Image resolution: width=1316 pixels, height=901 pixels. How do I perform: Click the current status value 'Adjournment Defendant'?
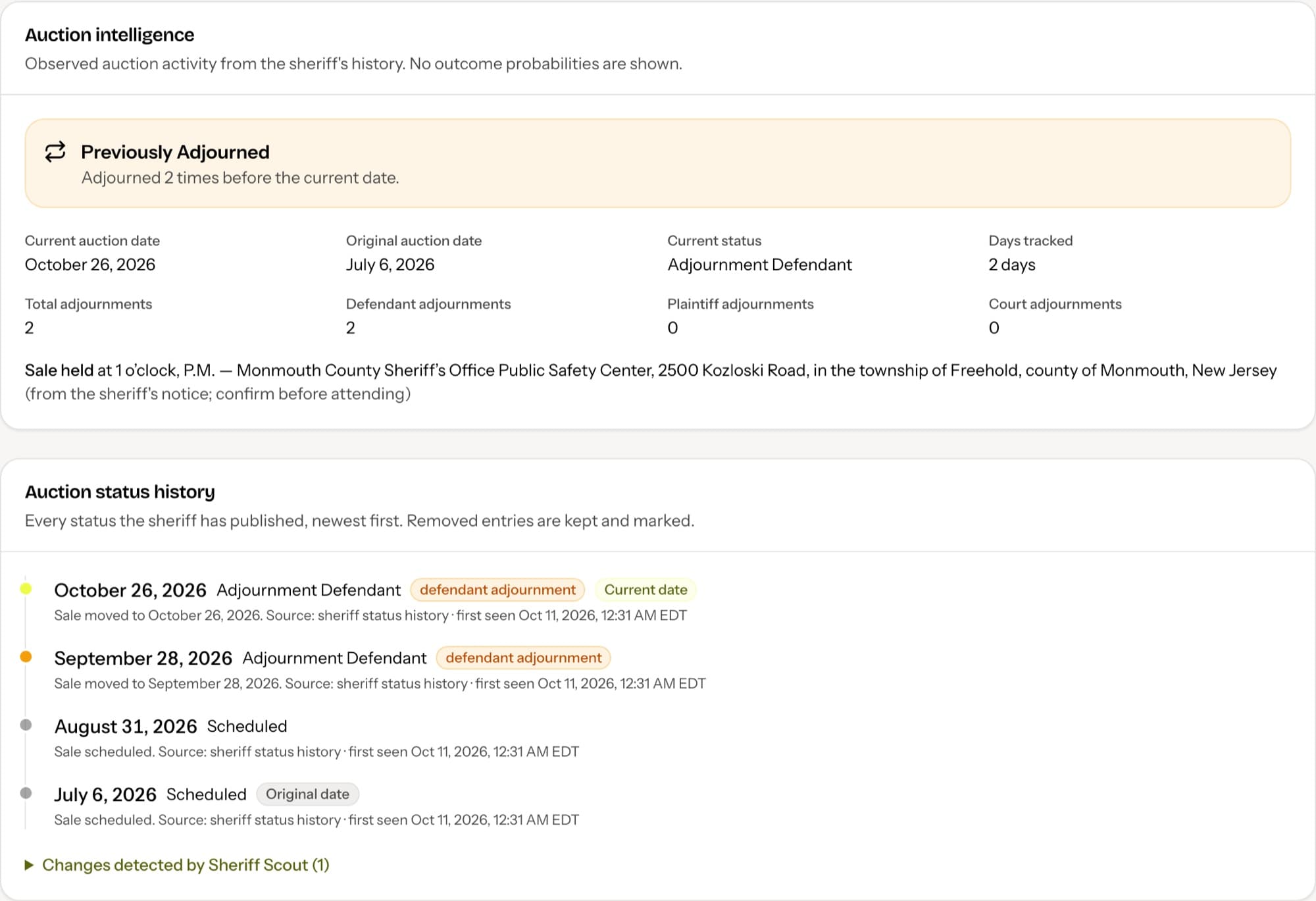pyautogui.click(x=759, y=265)
